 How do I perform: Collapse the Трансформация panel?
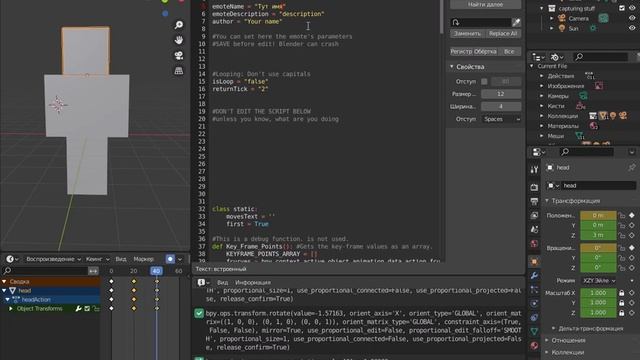click(547, 201)
